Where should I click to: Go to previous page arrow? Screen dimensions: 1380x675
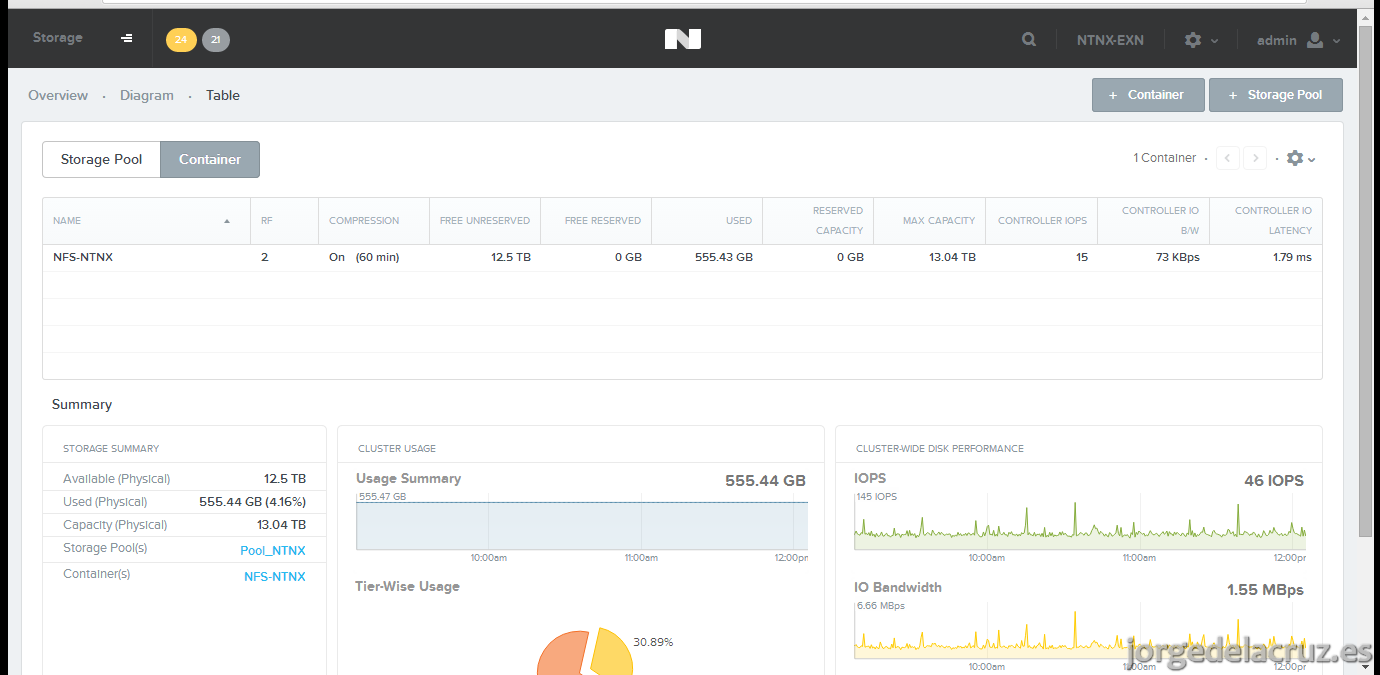[1228, 158]
